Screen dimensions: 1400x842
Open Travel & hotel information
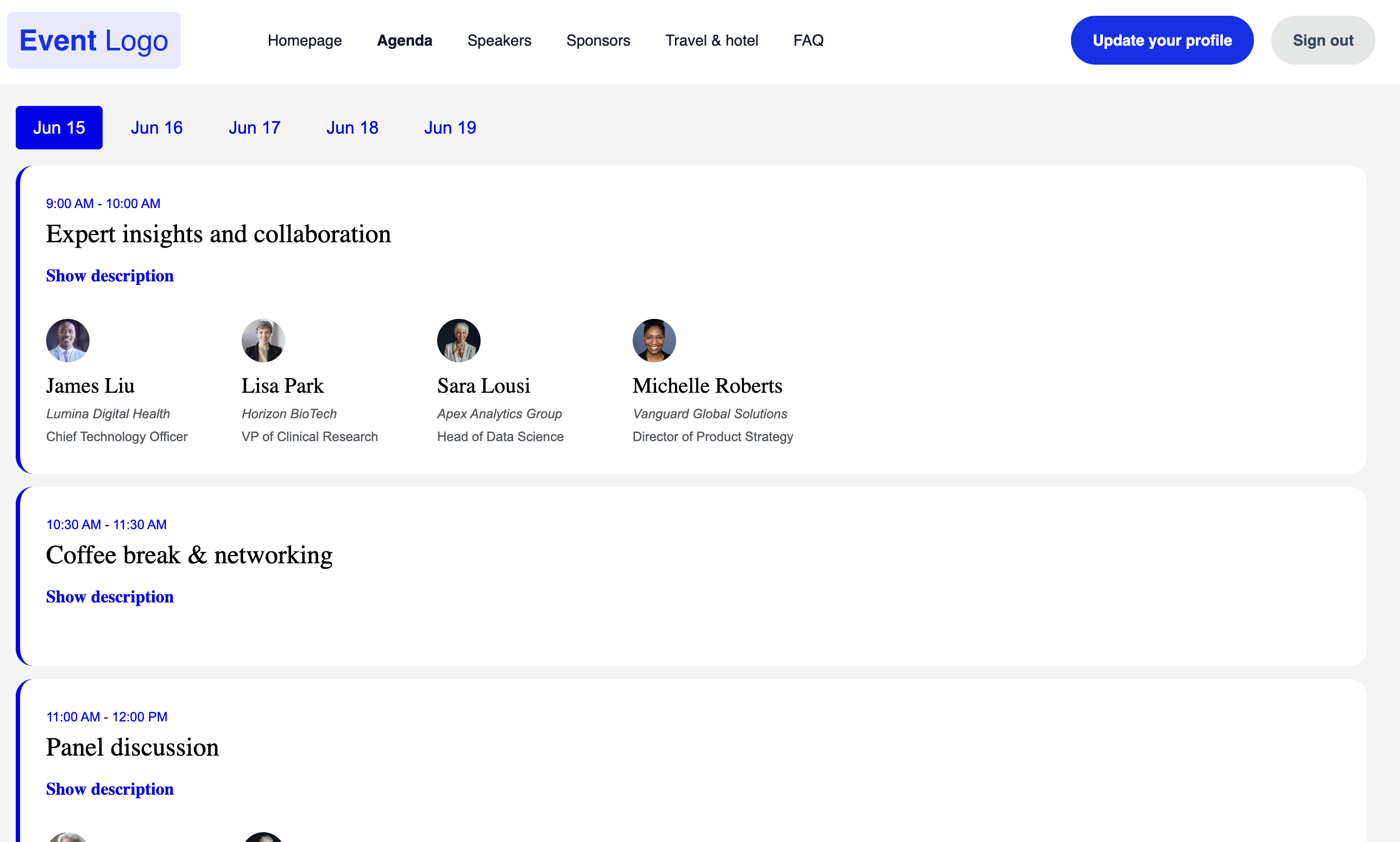pos(711,40)
